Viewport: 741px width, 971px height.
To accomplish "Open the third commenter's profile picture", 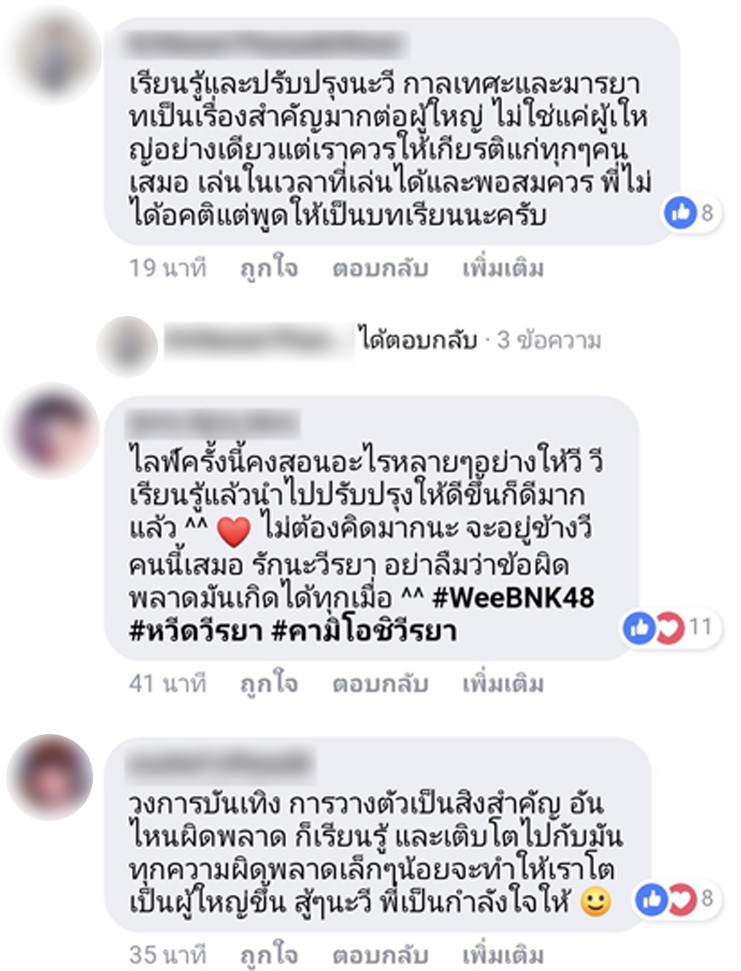I will [x=50, y=777].
